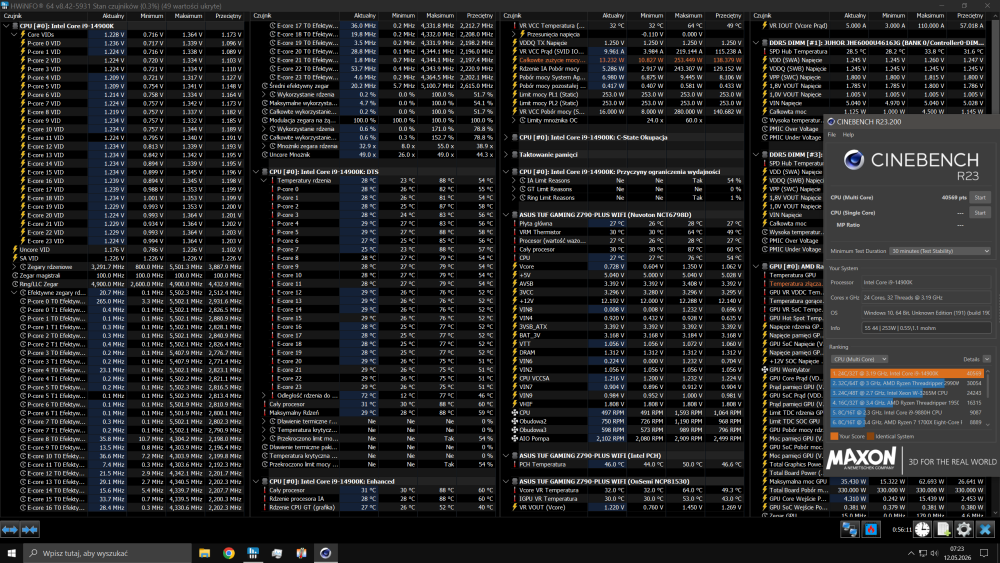Open the Cinebench Help menu
This screenshot has width=1000, height=563.
(x=848, y=135)
